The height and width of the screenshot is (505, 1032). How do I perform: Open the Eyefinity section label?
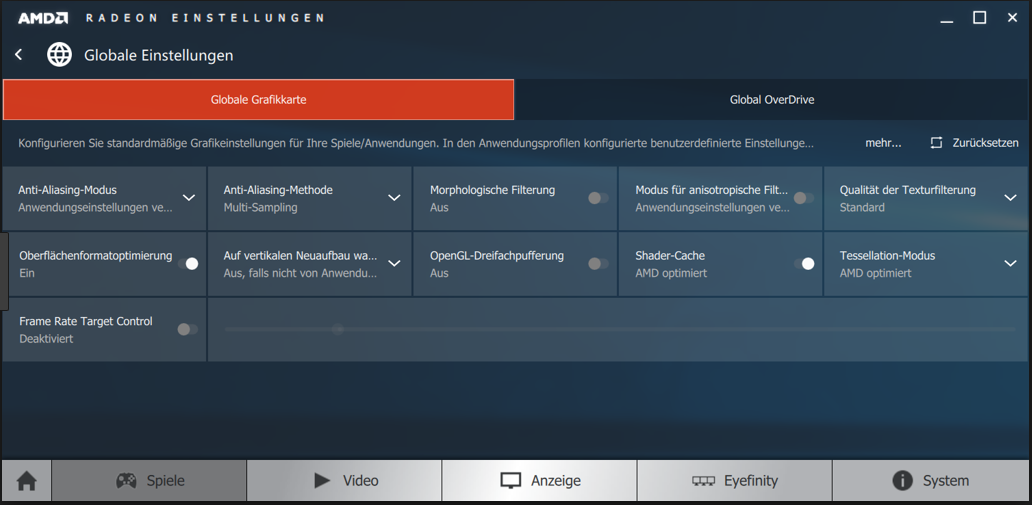click(x=751, y=481)
